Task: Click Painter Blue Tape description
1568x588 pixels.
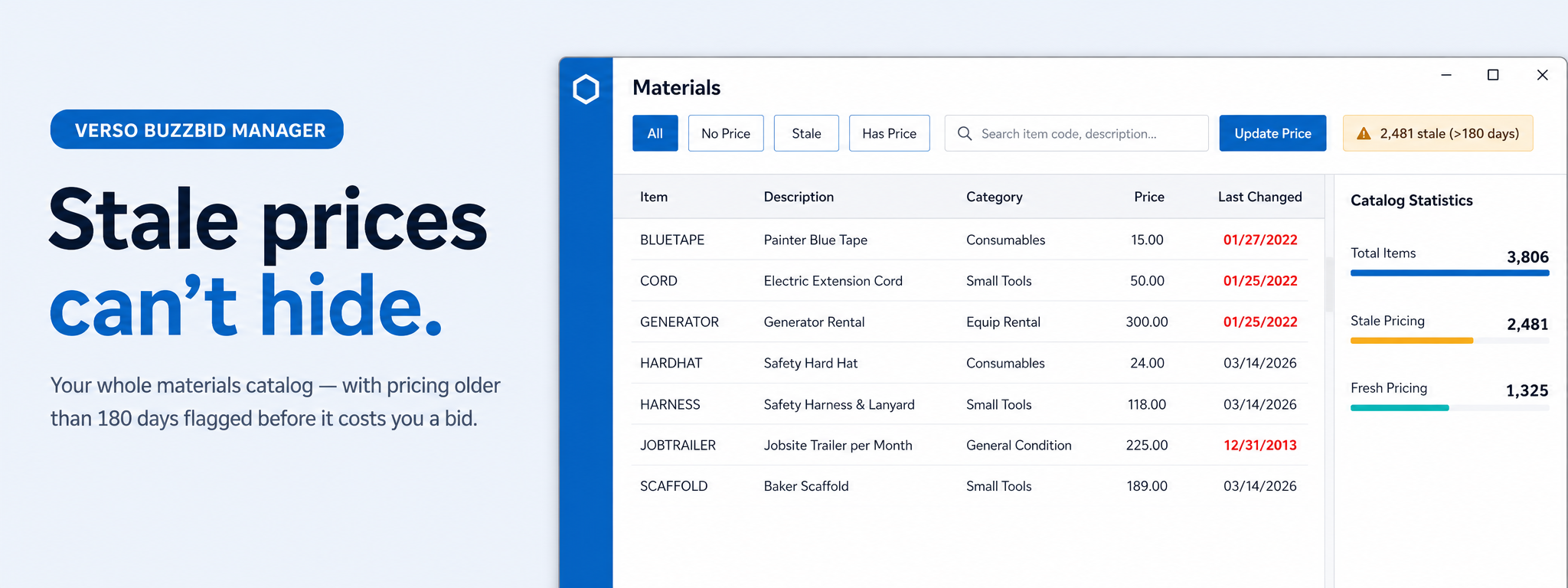Action: 815,240
